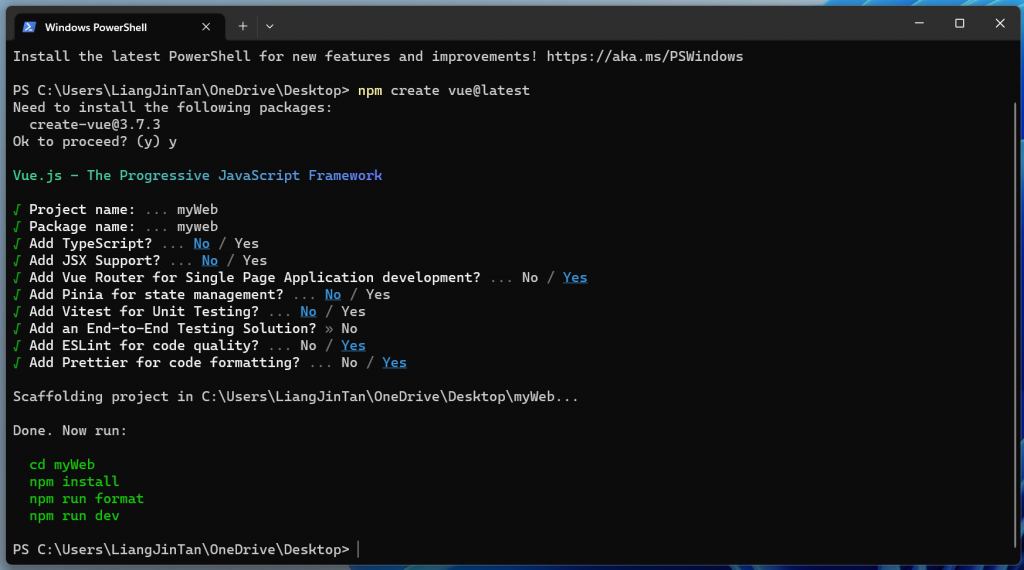Image resolution: width=1024 pixels, height=570 pixels.
Task: Close the terminal window
Action: tap(1000, 24)
